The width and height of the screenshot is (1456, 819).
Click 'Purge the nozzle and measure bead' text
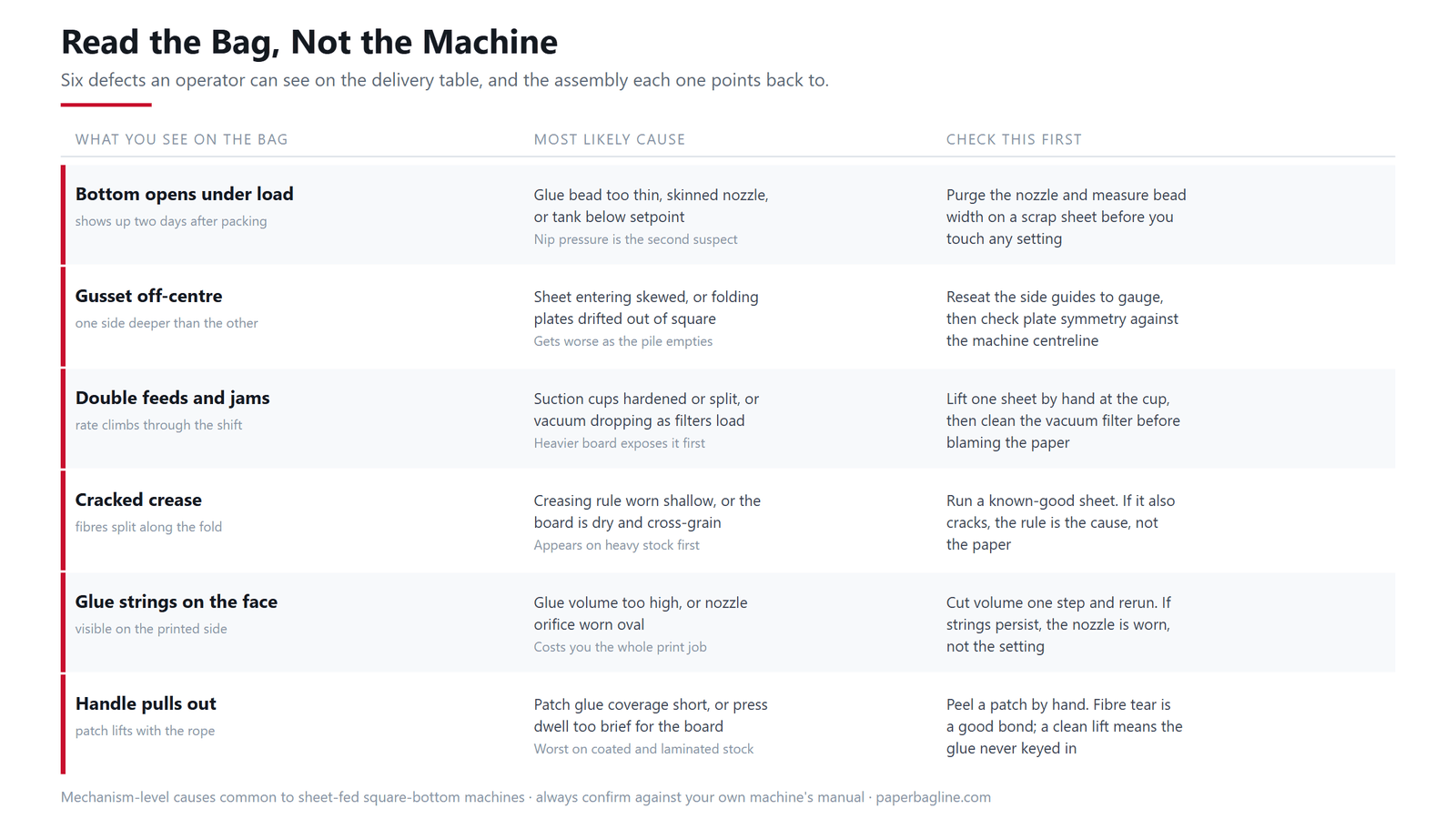(x=1067, y=195)
